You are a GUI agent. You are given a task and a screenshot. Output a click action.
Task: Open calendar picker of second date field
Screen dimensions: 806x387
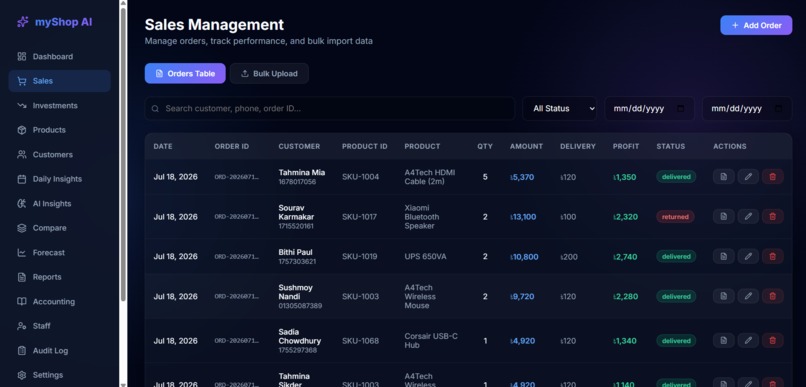[x=778, y=108]
